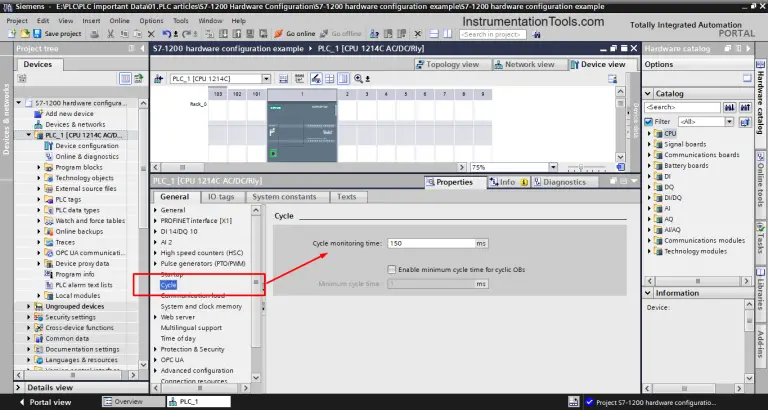Enable minimum cycle time for cyclic OBs
The width and height of the screenshot is (768, 410).
(x=391, y=269)
